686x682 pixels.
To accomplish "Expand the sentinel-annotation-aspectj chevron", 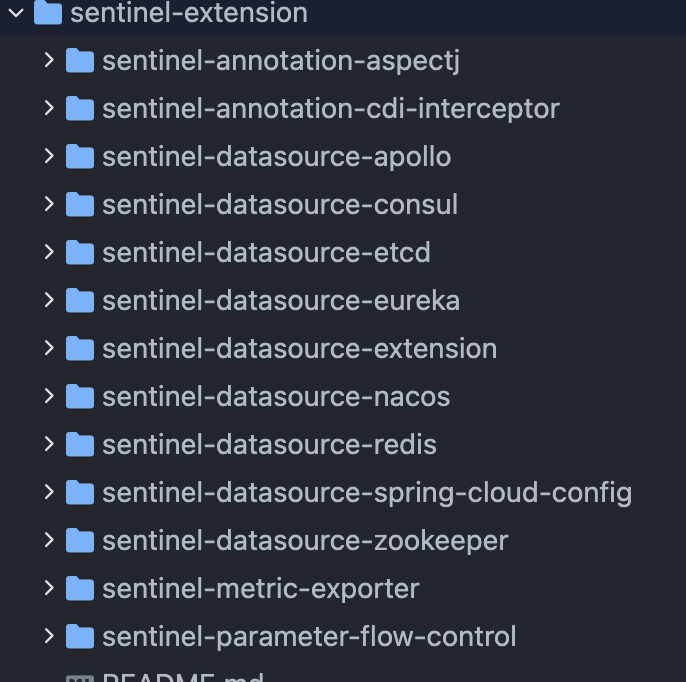I will 49,60.
